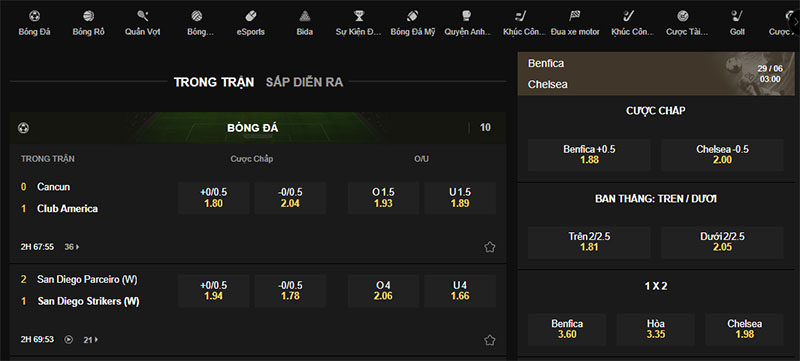The width and height of the screenshot is (800, 361).
Task: Click the Club America team name
Action: pos(67,209)
